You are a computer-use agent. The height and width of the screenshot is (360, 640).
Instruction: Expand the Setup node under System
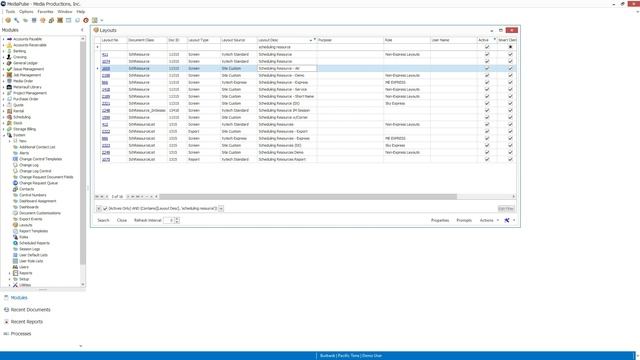tap(10, 279)
